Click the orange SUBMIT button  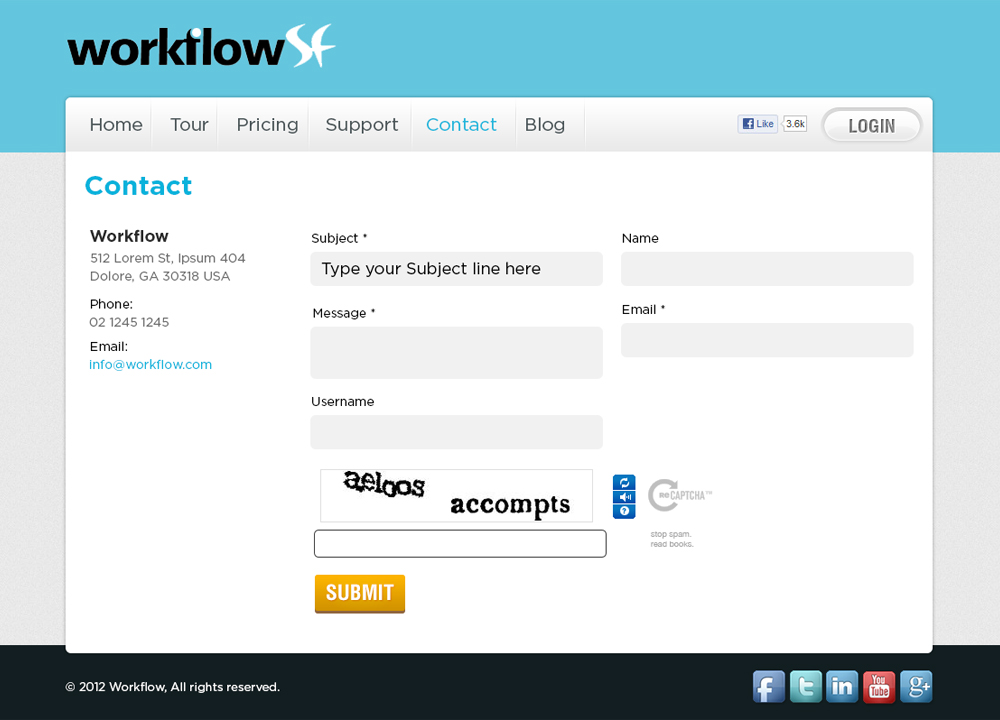point(360,593)
